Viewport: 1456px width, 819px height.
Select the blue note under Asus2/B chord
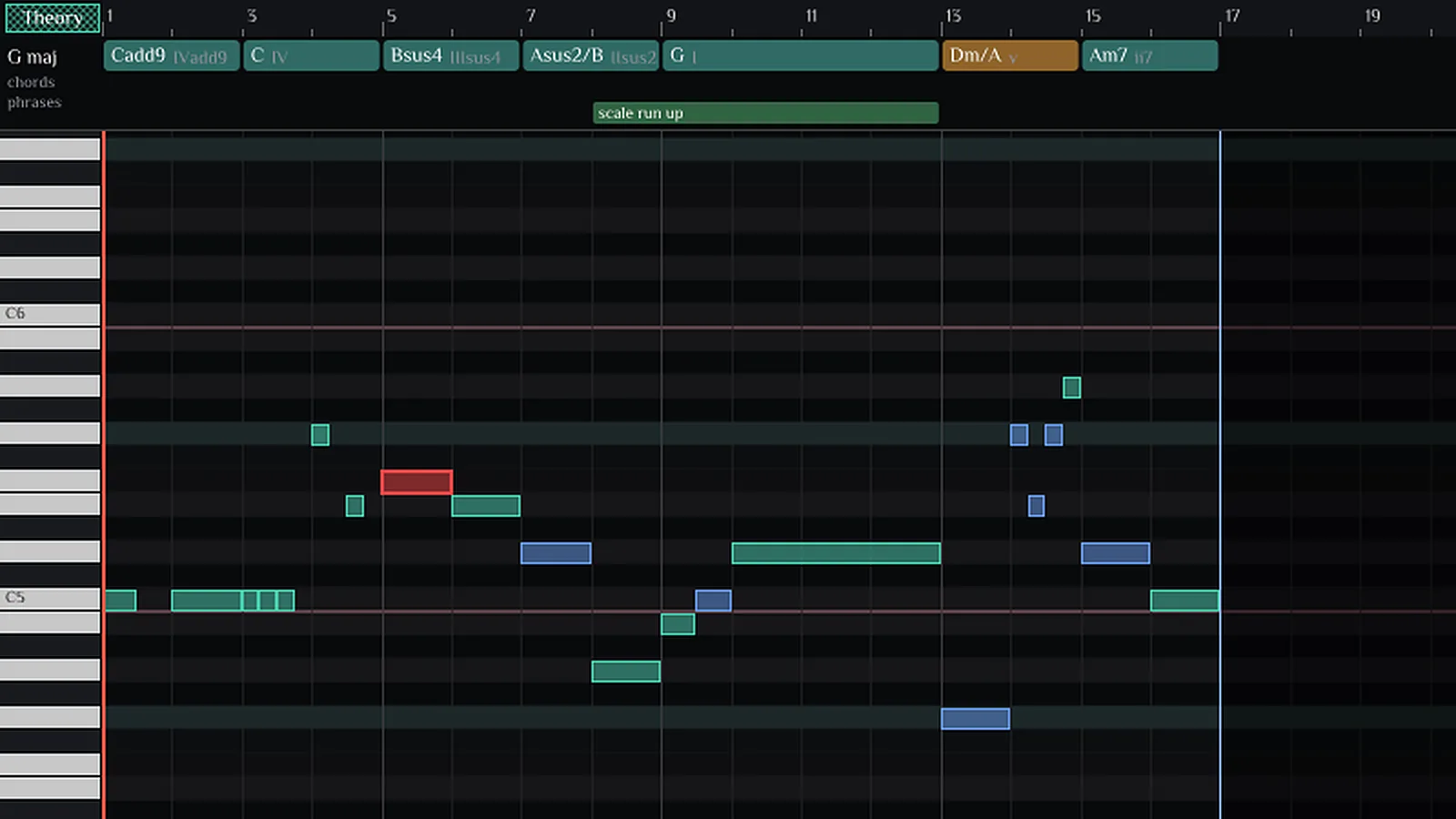[x=556, y=552]
